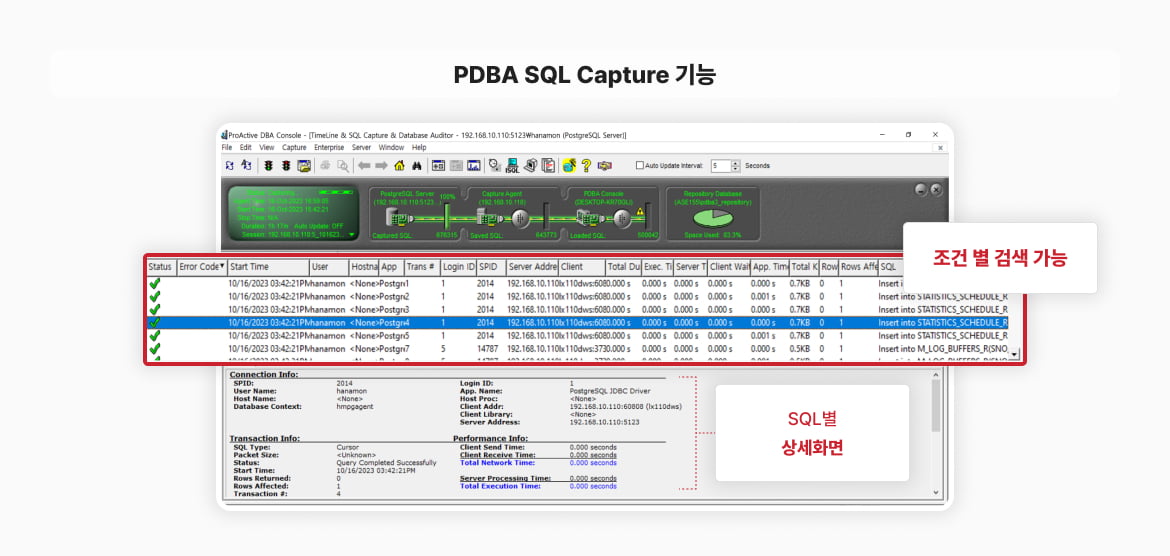This screenshot has height=556, width=1170.
Task: Click the first traffic light toolbar icon
Action: click(268, 166)
